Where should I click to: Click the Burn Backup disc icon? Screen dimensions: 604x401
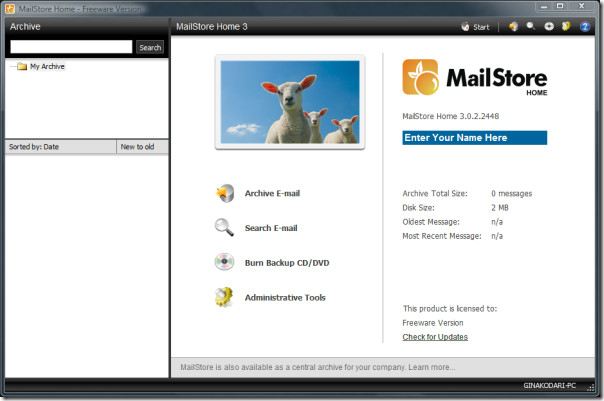pyautogui.click(x=224, y=262)
